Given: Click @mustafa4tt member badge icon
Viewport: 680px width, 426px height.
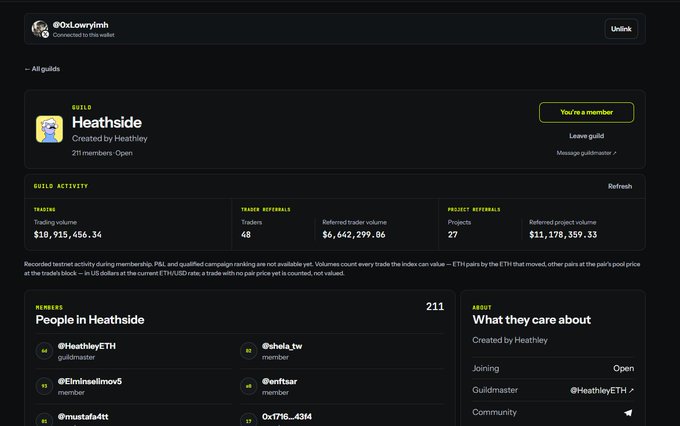Looking at the screenshot, I should click(44, 420).
